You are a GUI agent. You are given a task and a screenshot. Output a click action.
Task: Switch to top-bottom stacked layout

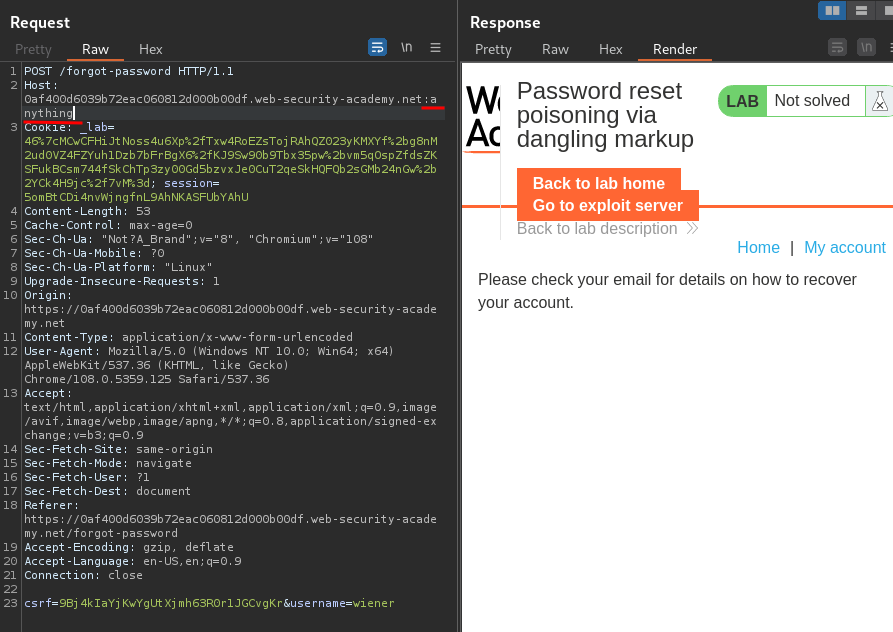(861, 10)
